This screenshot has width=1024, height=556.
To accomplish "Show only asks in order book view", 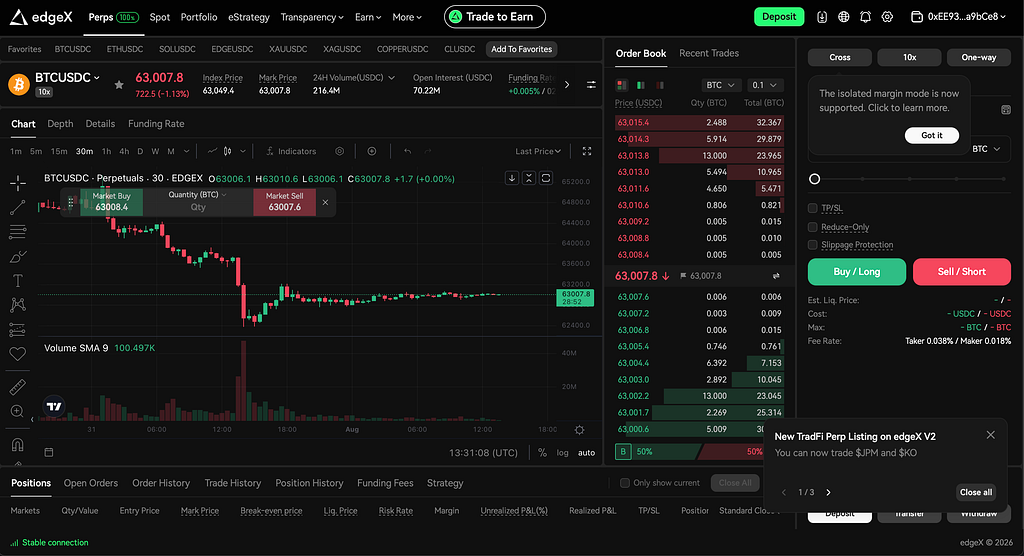I will coord(660,85).
